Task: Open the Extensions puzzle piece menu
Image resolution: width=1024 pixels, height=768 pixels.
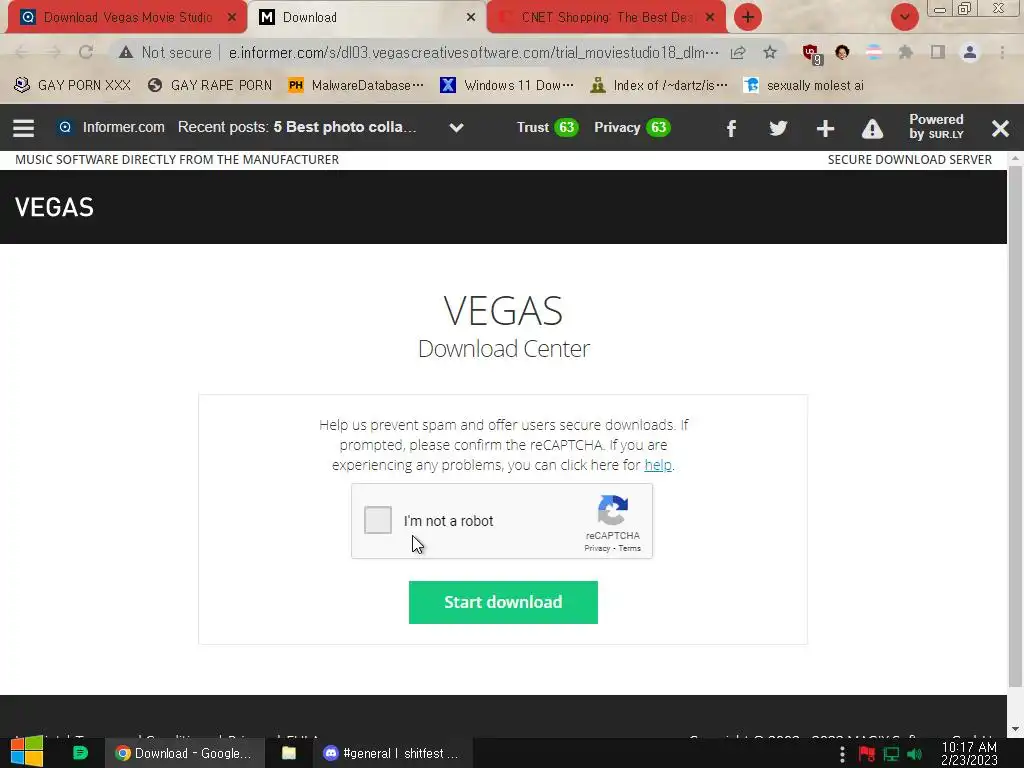Action: tap(905, 52)
